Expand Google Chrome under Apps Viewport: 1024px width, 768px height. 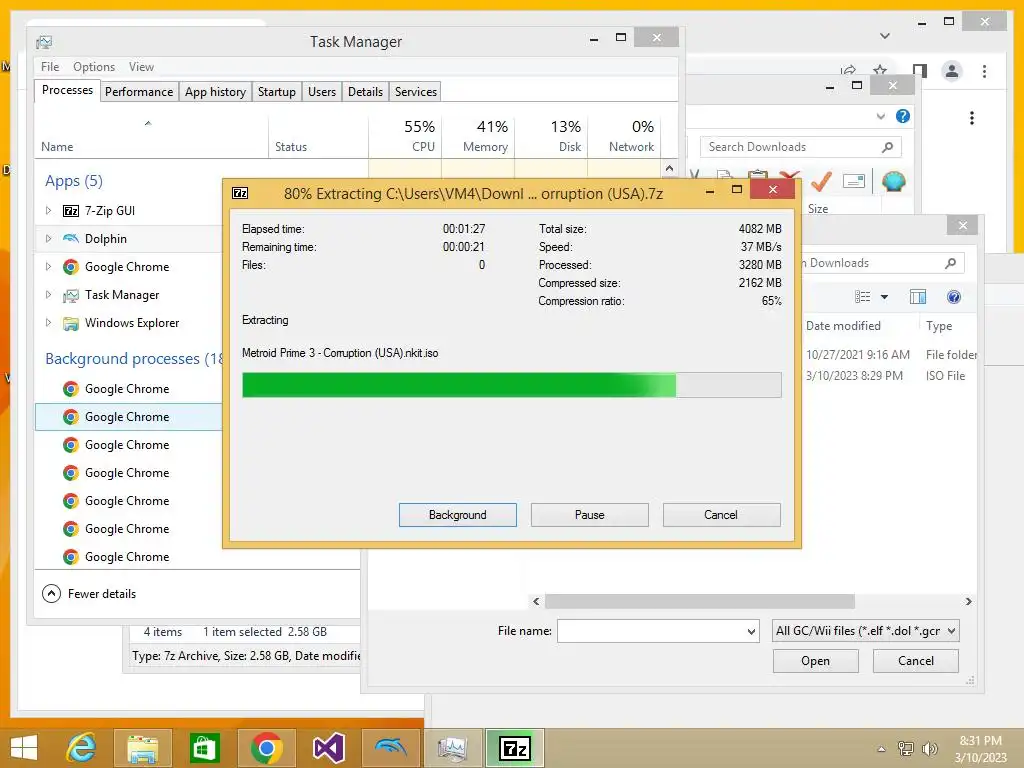48,266
